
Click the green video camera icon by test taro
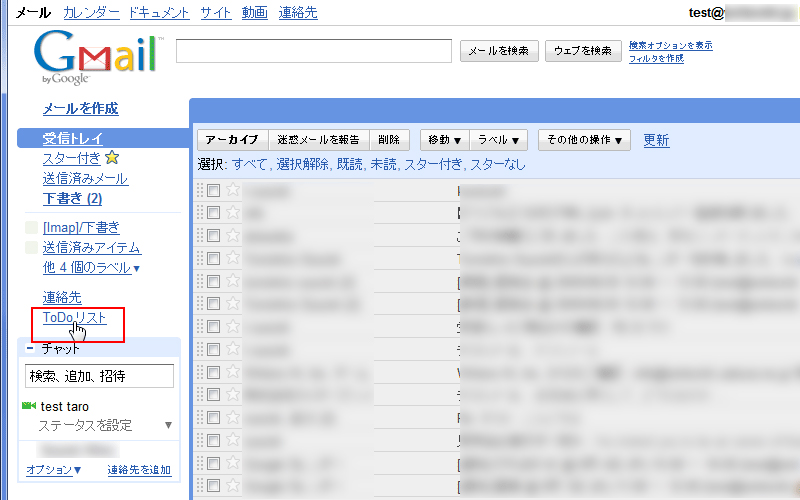(29, 406)
